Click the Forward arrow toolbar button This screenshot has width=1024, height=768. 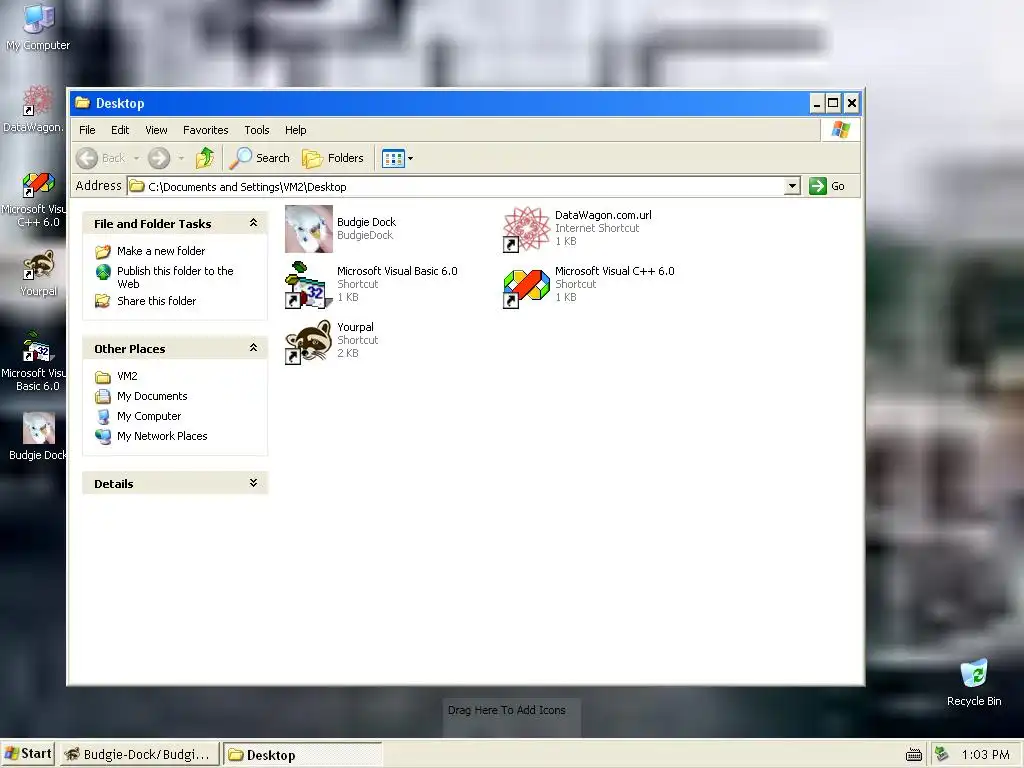(159, 158)
